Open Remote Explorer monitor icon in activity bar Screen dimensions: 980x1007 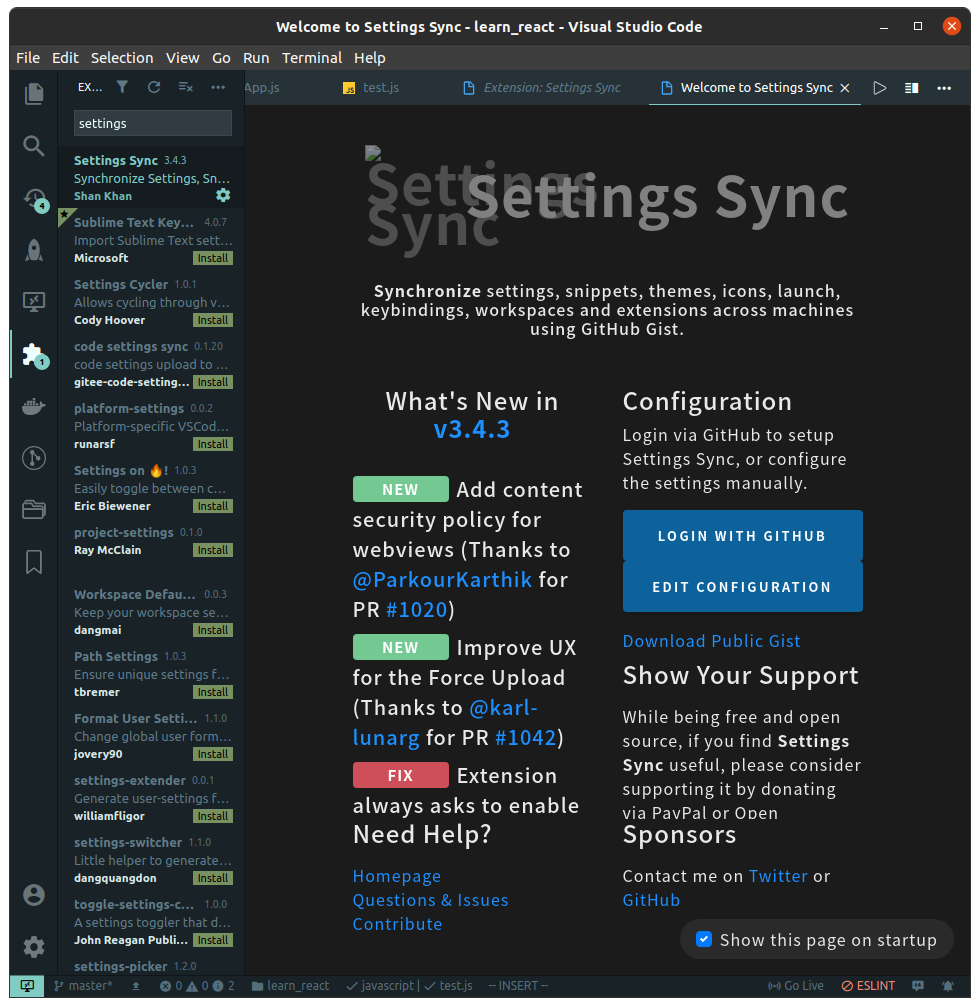(33, 302)
